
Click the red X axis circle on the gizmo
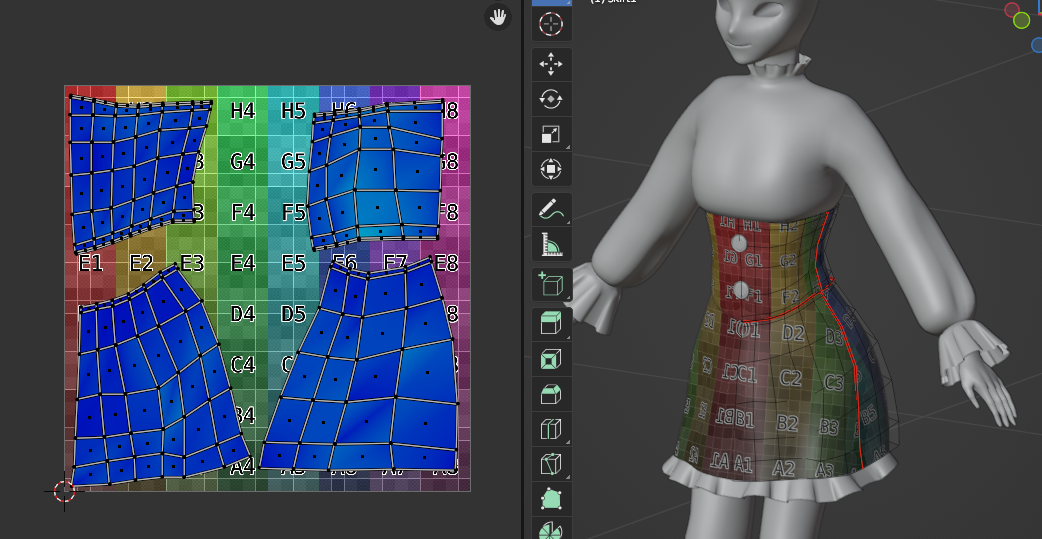tap(1012, 9)
